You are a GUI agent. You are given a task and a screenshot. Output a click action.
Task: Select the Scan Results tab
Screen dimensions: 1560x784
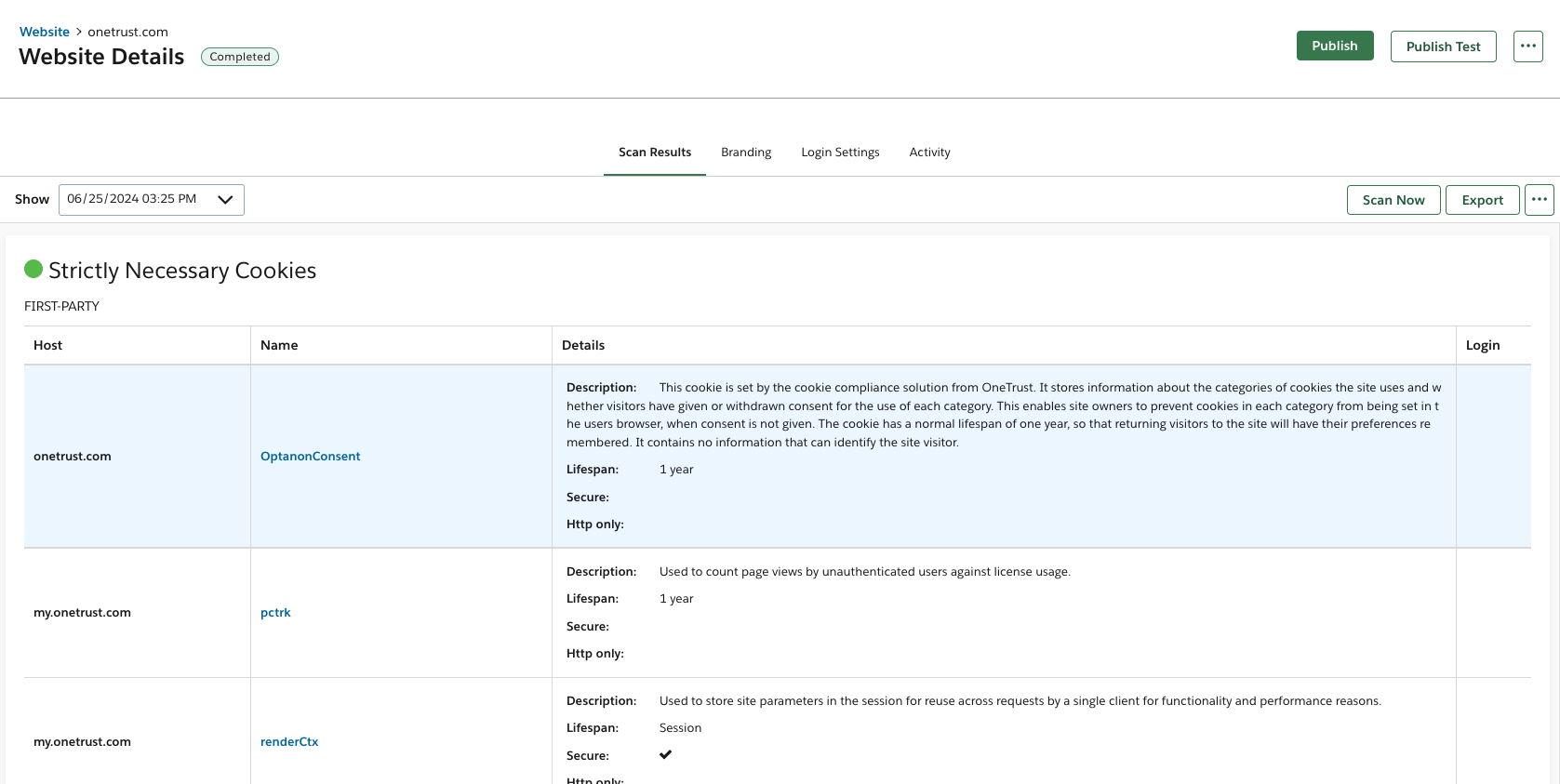click(654, 153)
